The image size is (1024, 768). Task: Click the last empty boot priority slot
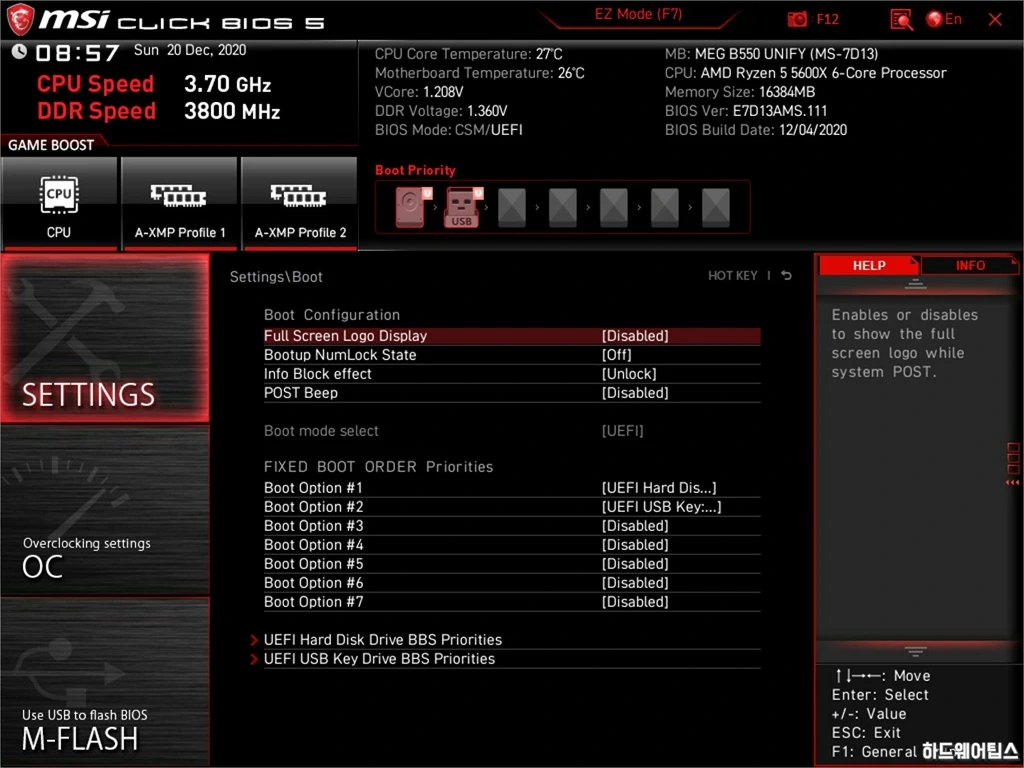(x=715, y=207)
